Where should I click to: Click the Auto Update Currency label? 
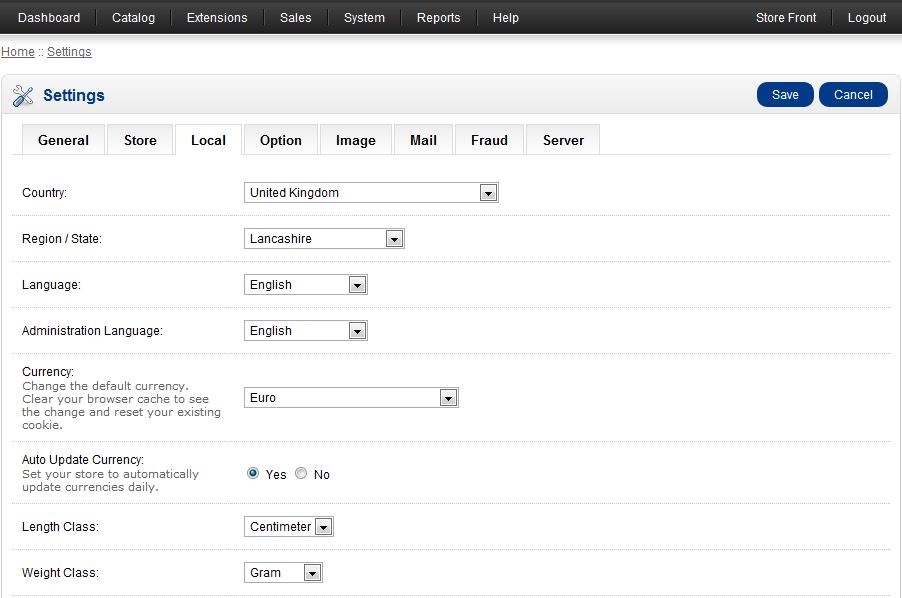[x=83, y=459]
